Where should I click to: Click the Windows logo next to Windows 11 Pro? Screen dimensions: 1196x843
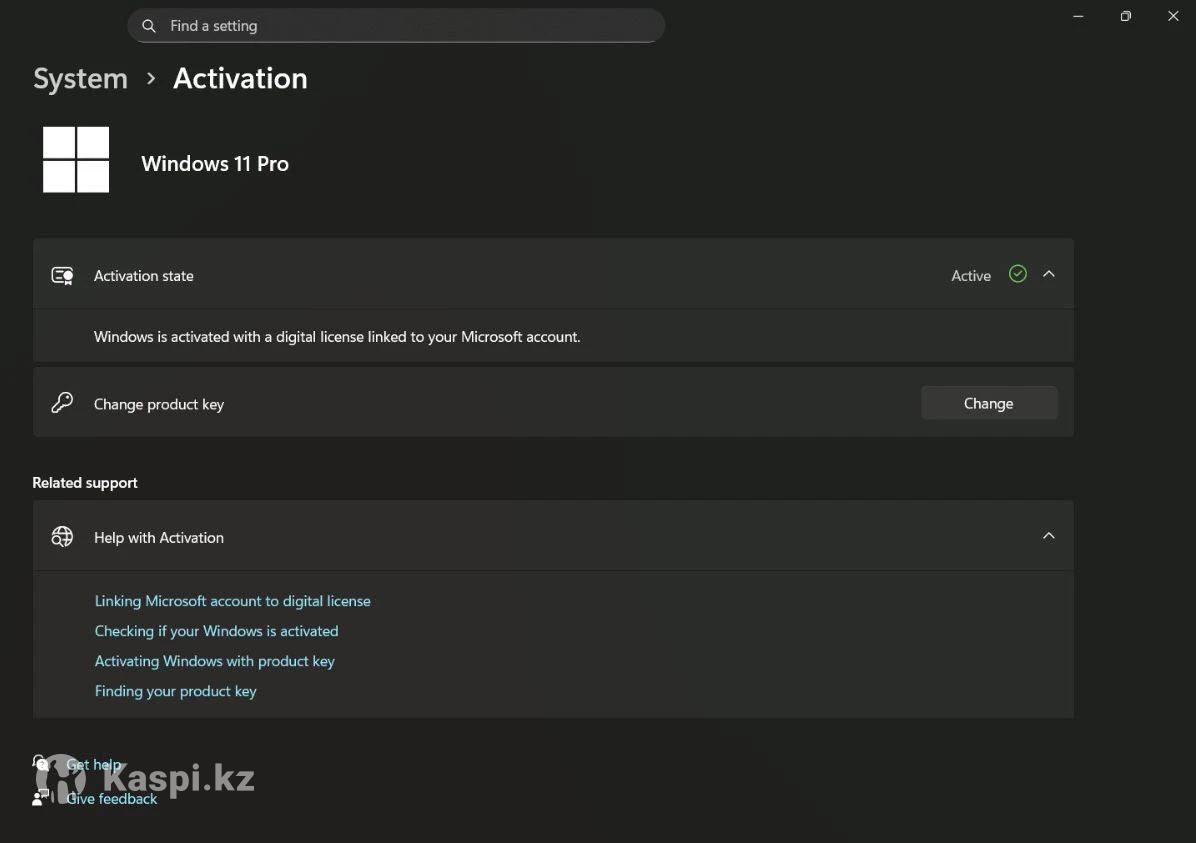pos(76,160)
